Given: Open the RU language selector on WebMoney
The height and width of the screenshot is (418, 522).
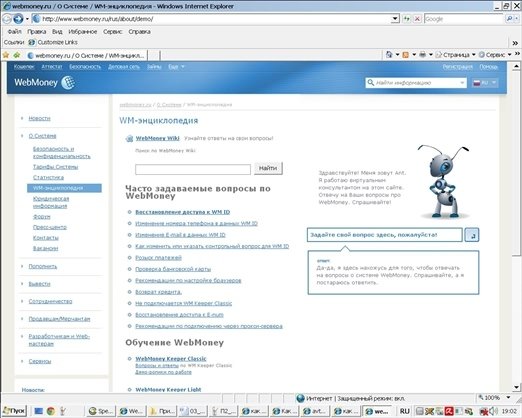Looking at the screenshot, I should (485, 83).
